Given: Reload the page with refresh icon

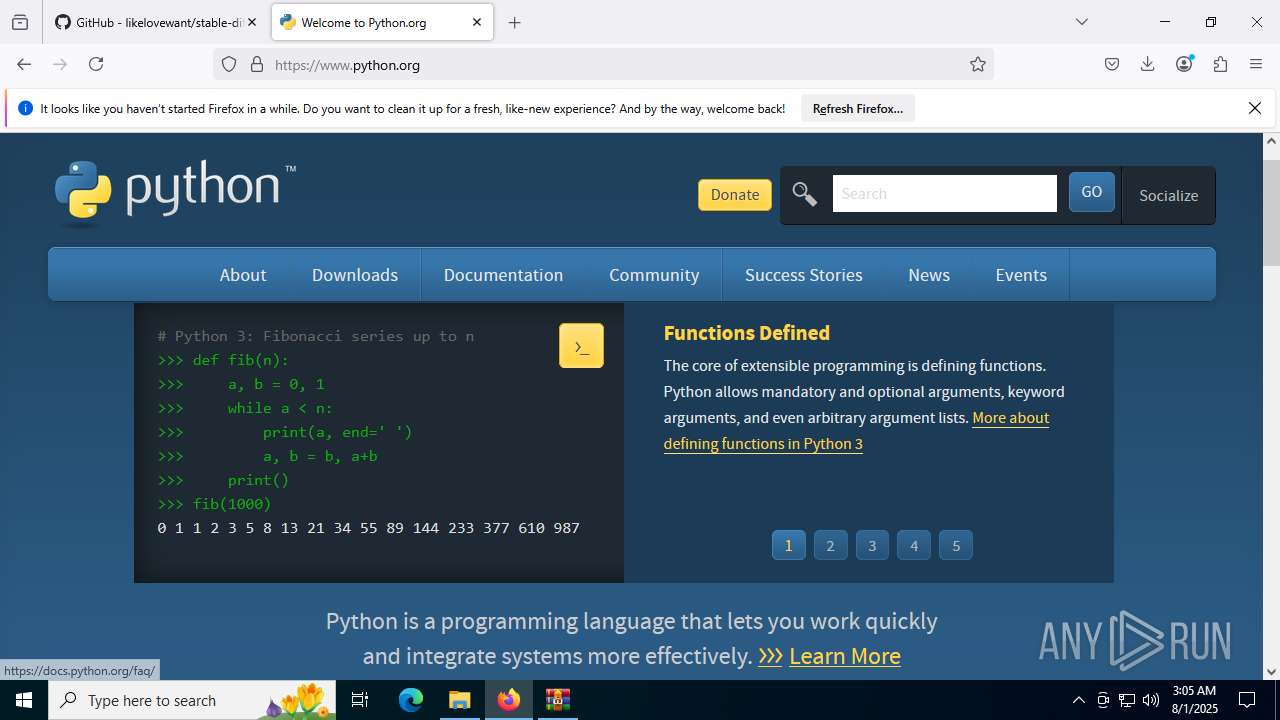Looking at the screenshot, I should [96, 64].
